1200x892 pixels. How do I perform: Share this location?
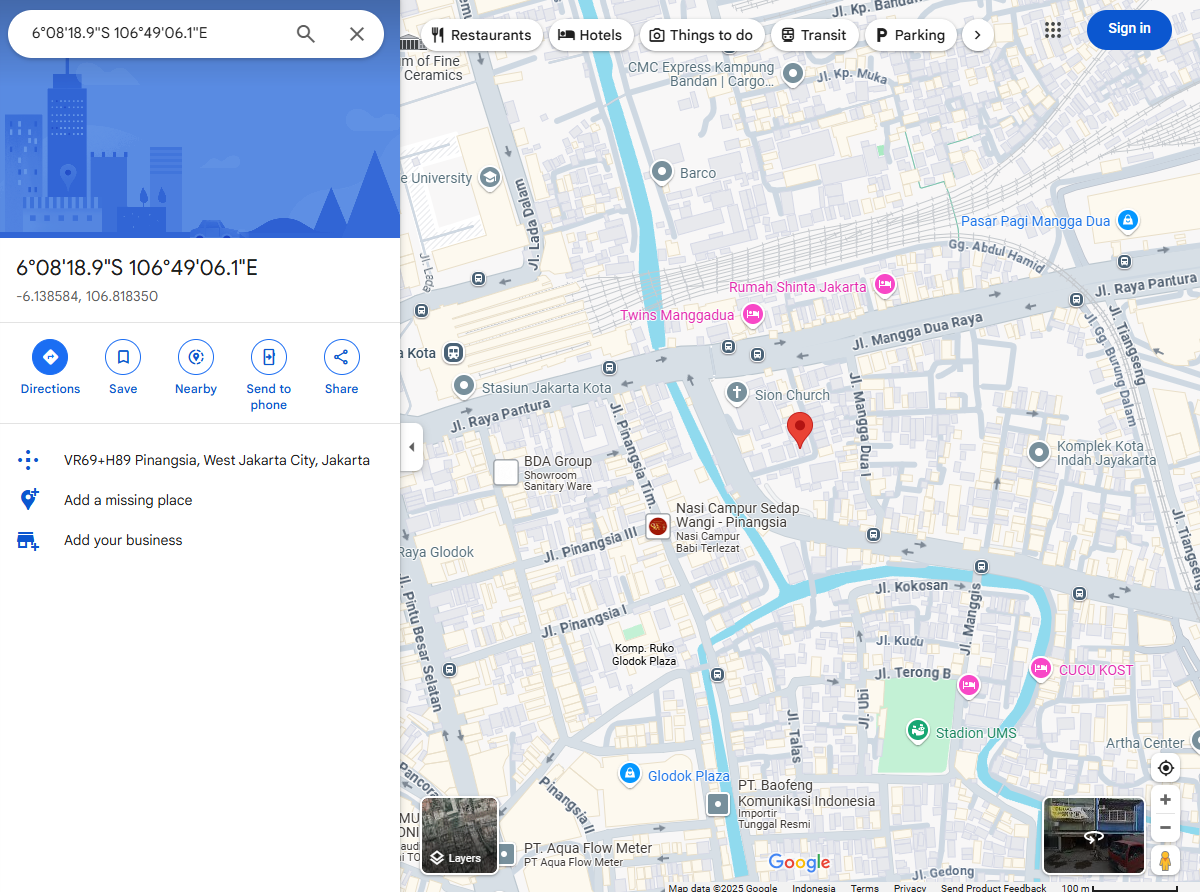point(341,357)
